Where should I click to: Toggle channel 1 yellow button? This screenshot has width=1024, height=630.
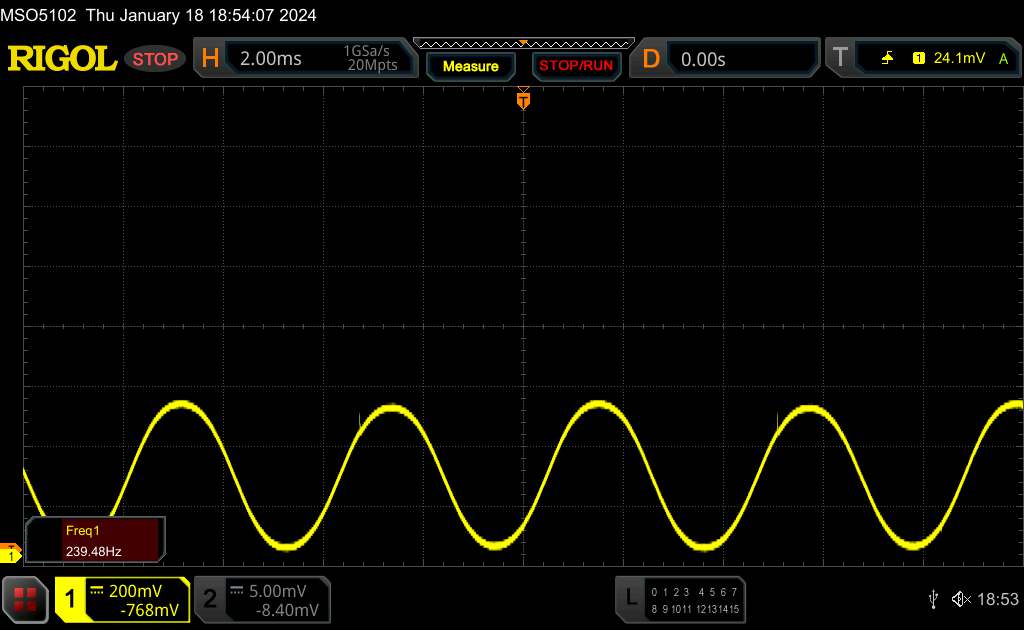[x=70, y=599]
